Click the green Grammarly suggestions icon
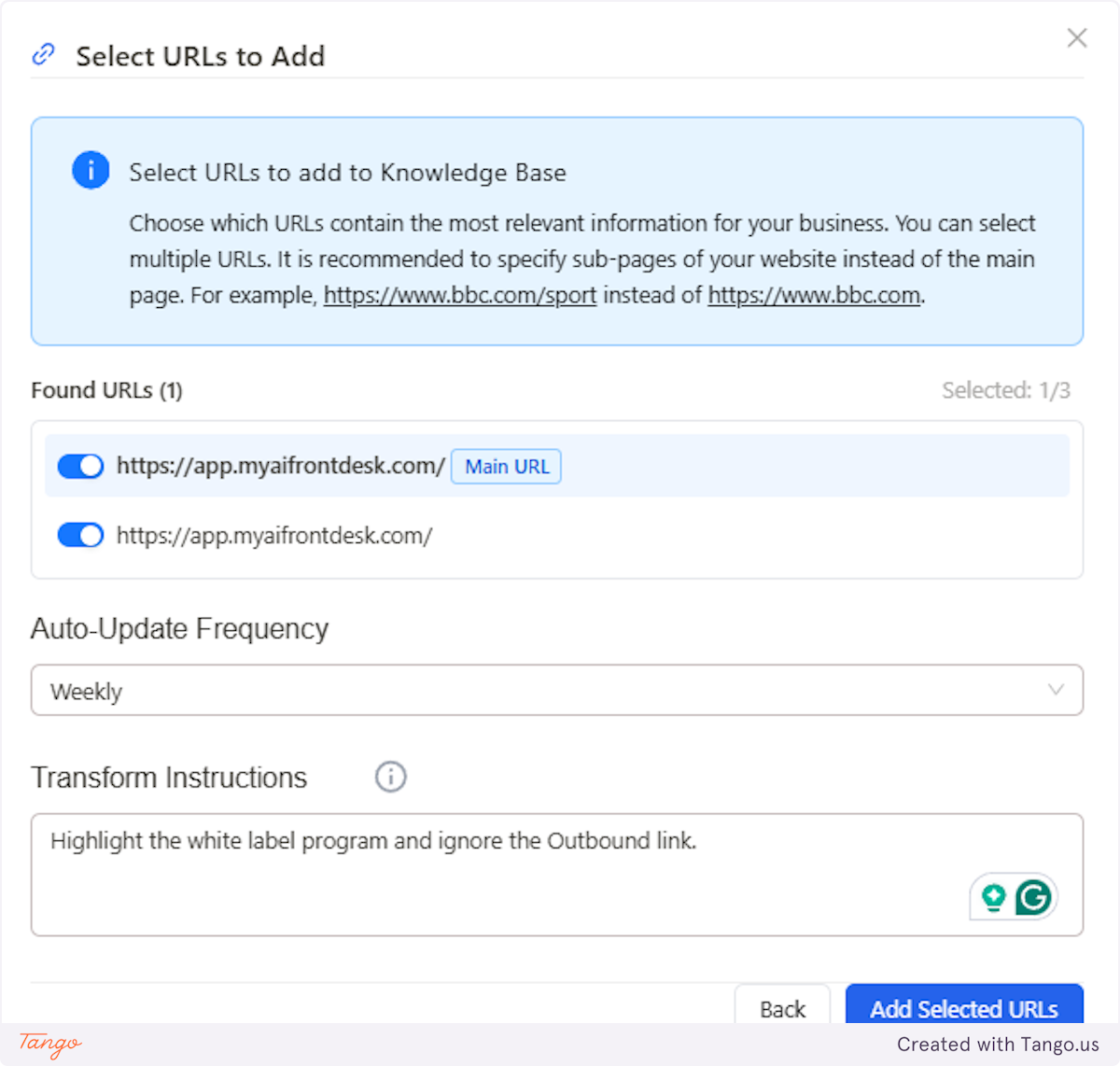 [992, 896]
